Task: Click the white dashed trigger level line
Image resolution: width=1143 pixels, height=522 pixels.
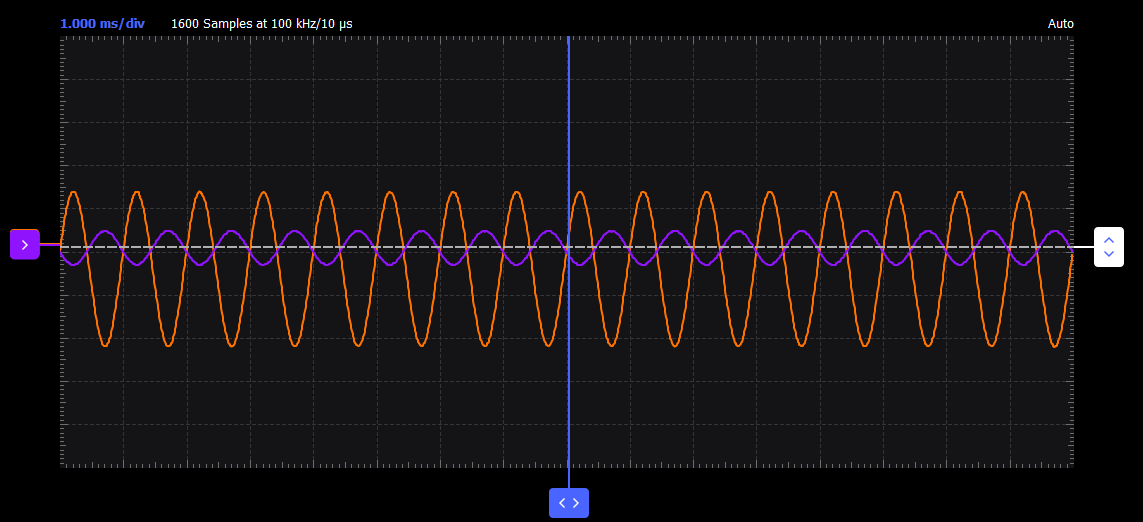Action: click(x=567, y=247)
